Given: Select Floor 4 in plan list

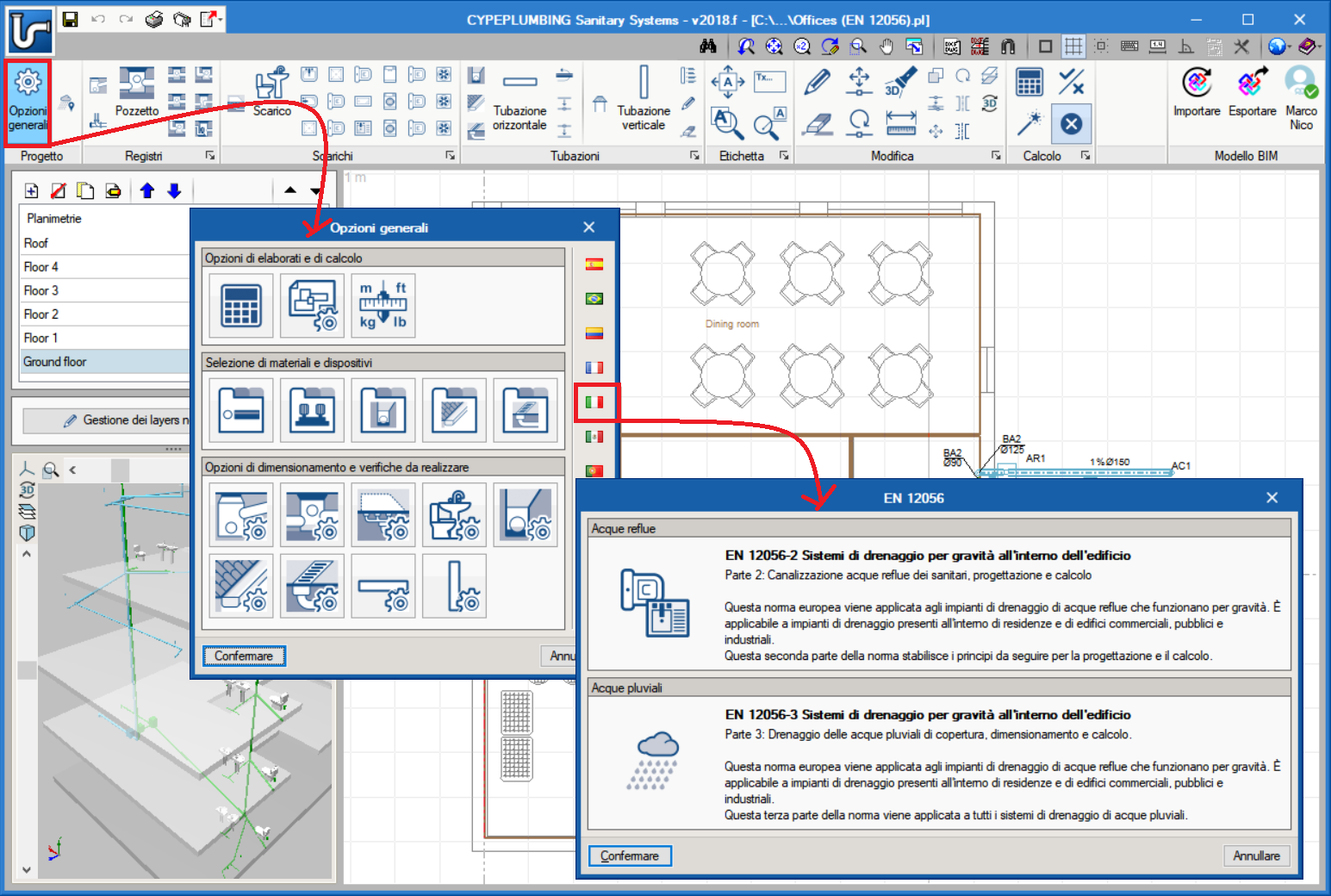Looking at the screenshot, I should (x=105, y=267).
